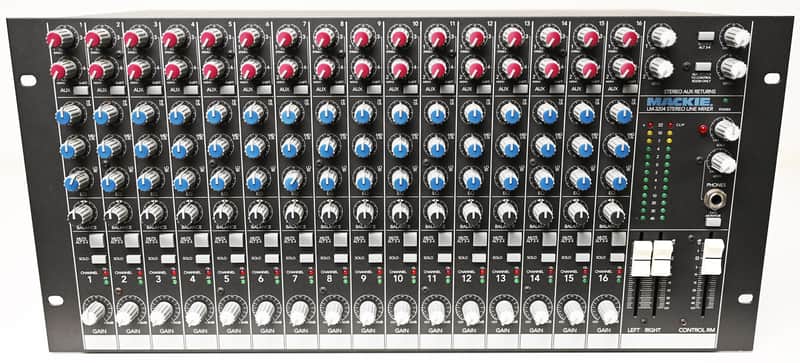Mute channel 2 with MUTE ALT 3-4 button
Screen dimensions: 800x363
(x=133, y=240)
